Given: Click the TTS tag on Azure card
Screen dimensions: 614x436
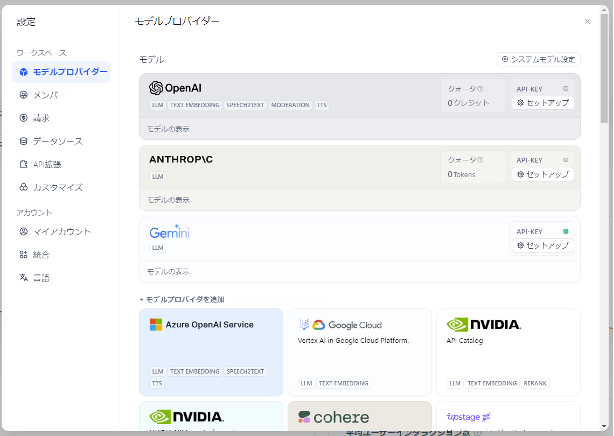Looking at the screenshot, I should [x=157, y=383].
